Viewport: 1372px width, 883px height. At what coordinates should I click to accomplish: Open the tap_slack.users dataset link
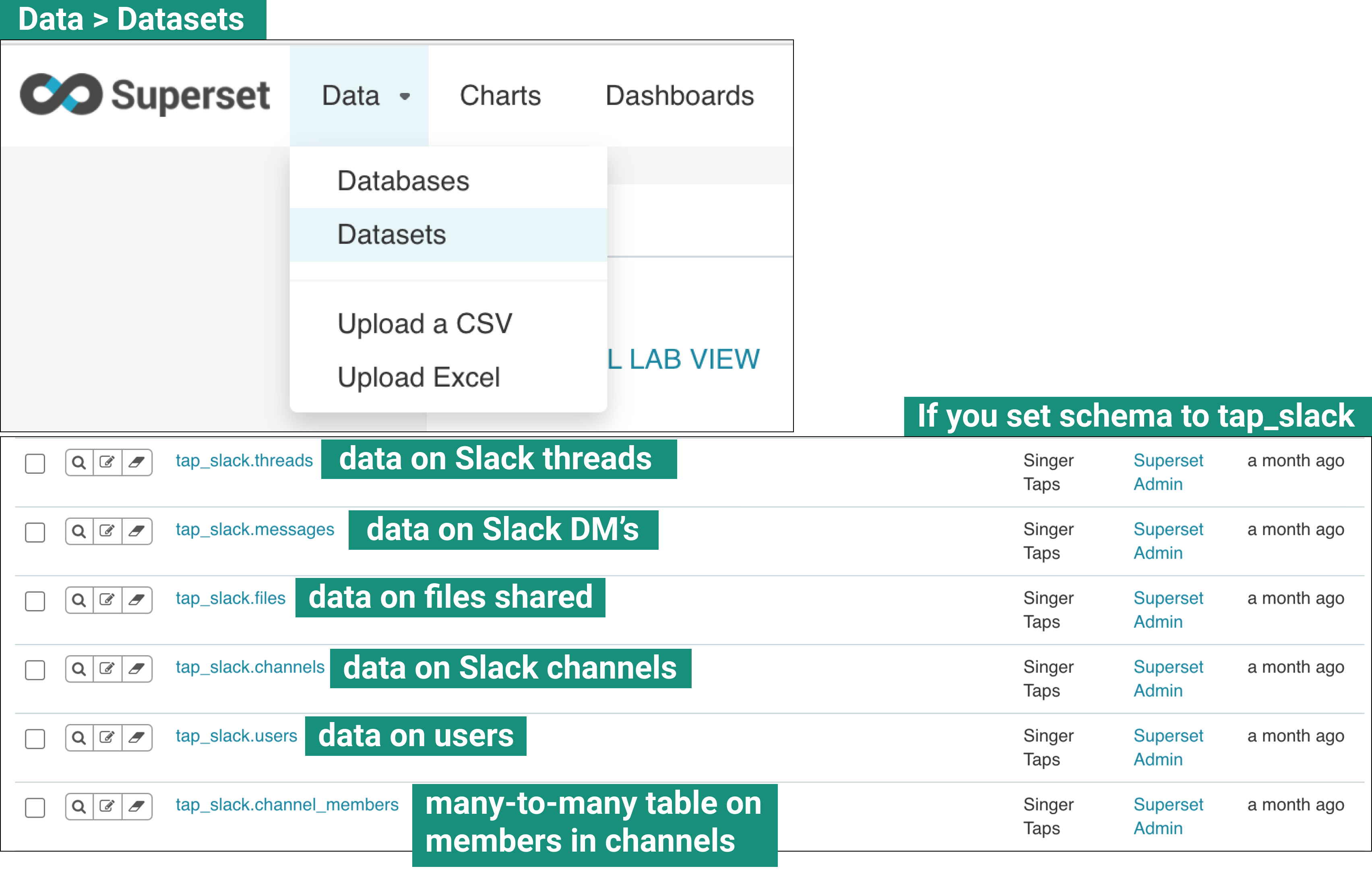click(x=236, y=736)
